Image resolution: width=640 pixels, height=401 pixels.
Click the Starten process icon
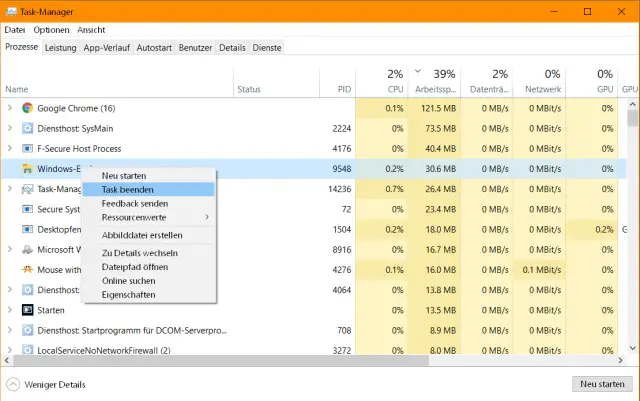(28, 310)
